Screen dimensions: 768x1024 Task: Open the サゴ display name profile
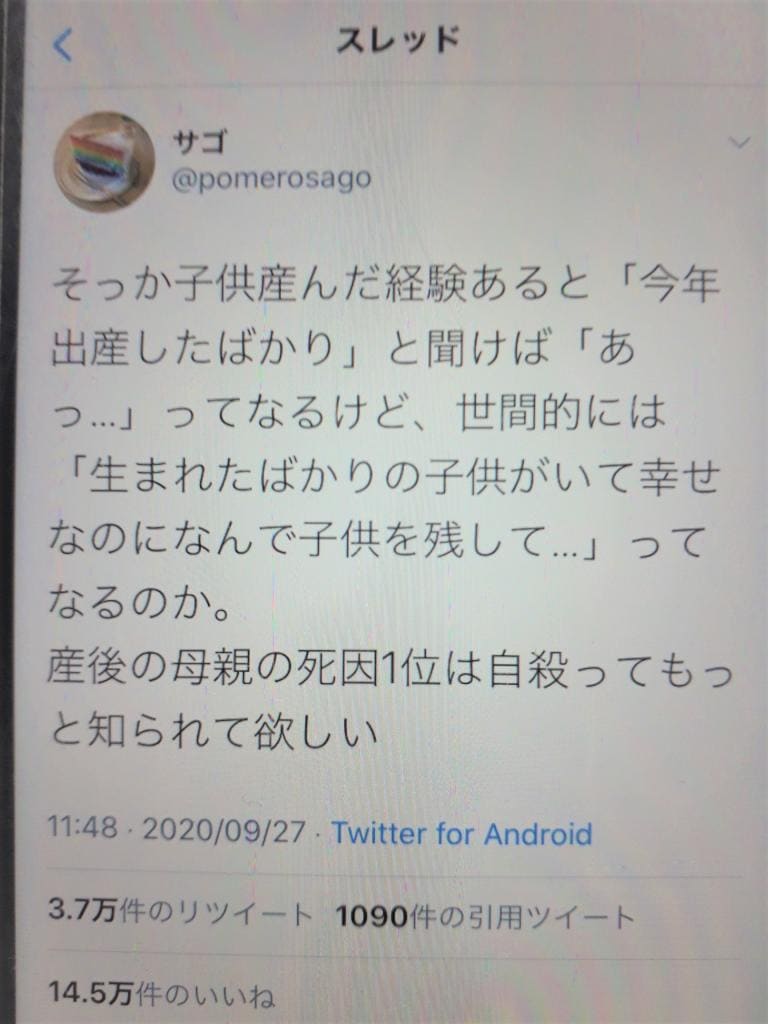pyautogui.click(x=199, y=141)
